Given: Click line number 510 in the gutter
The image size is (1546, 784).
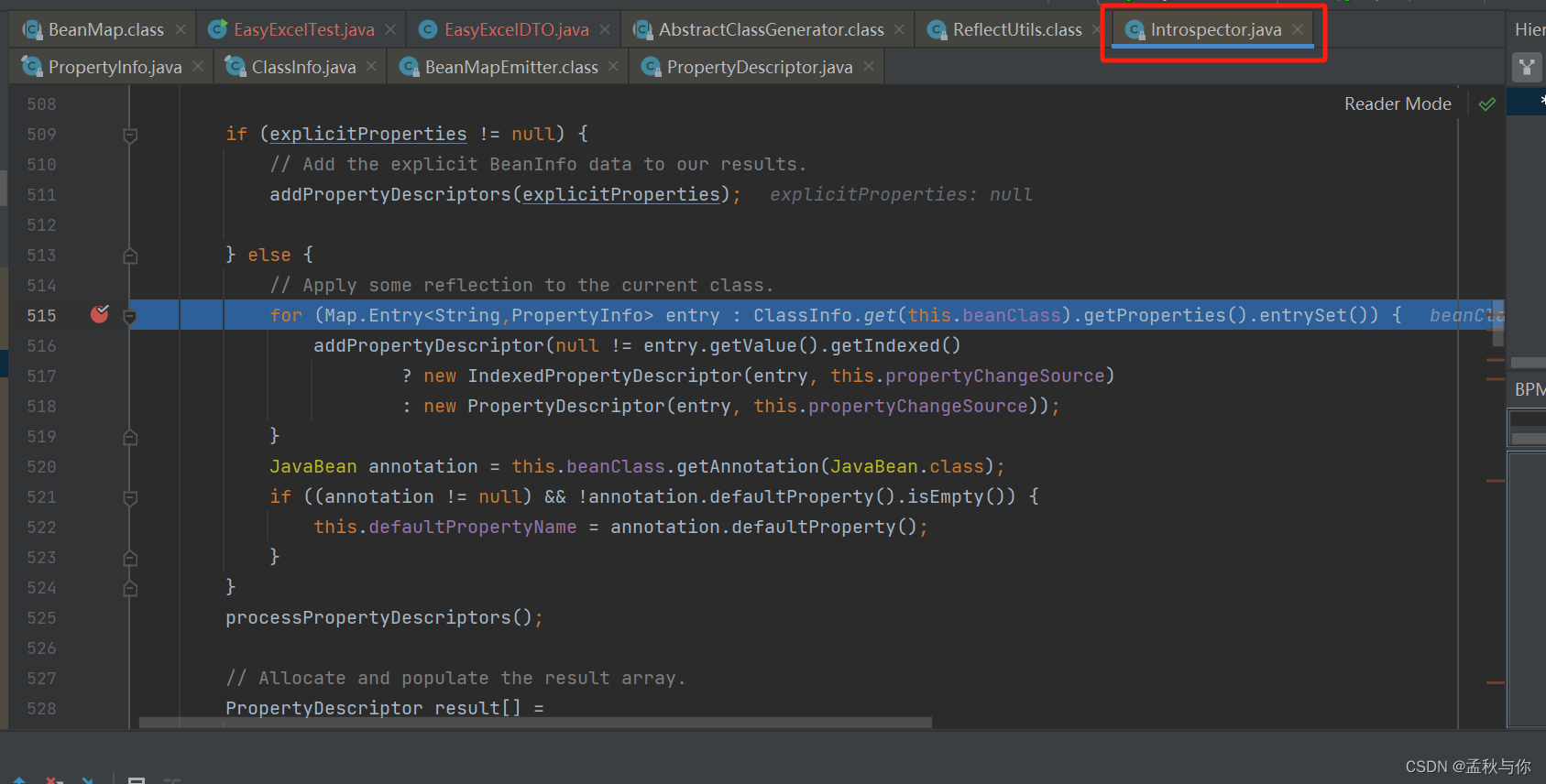Looking at the screenshot, I should click(x=41, y=164).
